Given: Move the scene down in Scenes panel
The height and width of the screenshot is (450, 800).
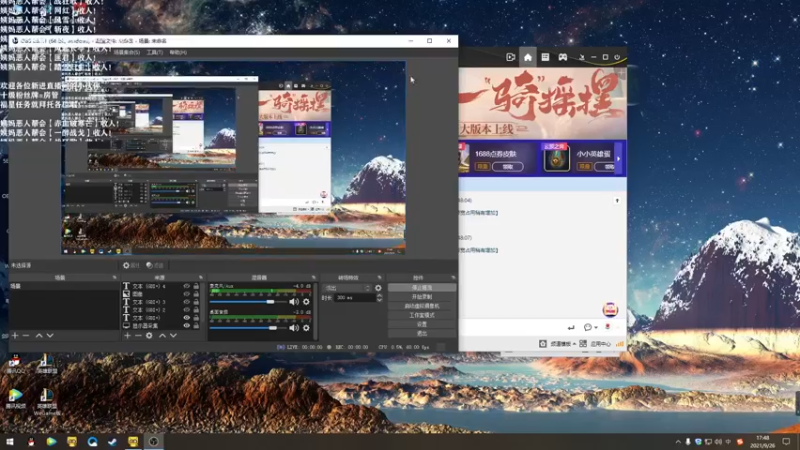Looking at the screenshot, I should tap(50, 335).
